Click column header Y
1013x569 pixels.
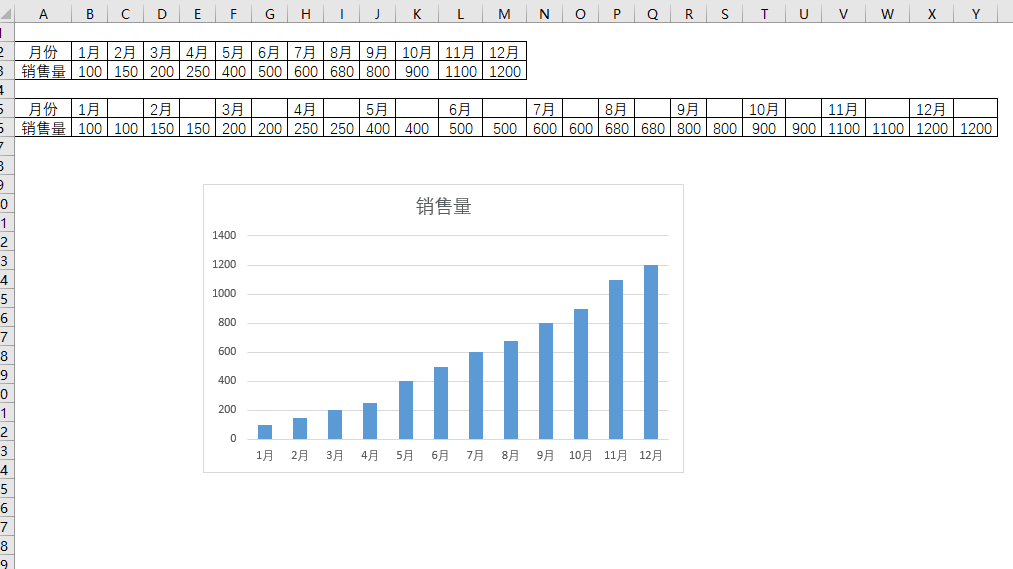(975, 13)
